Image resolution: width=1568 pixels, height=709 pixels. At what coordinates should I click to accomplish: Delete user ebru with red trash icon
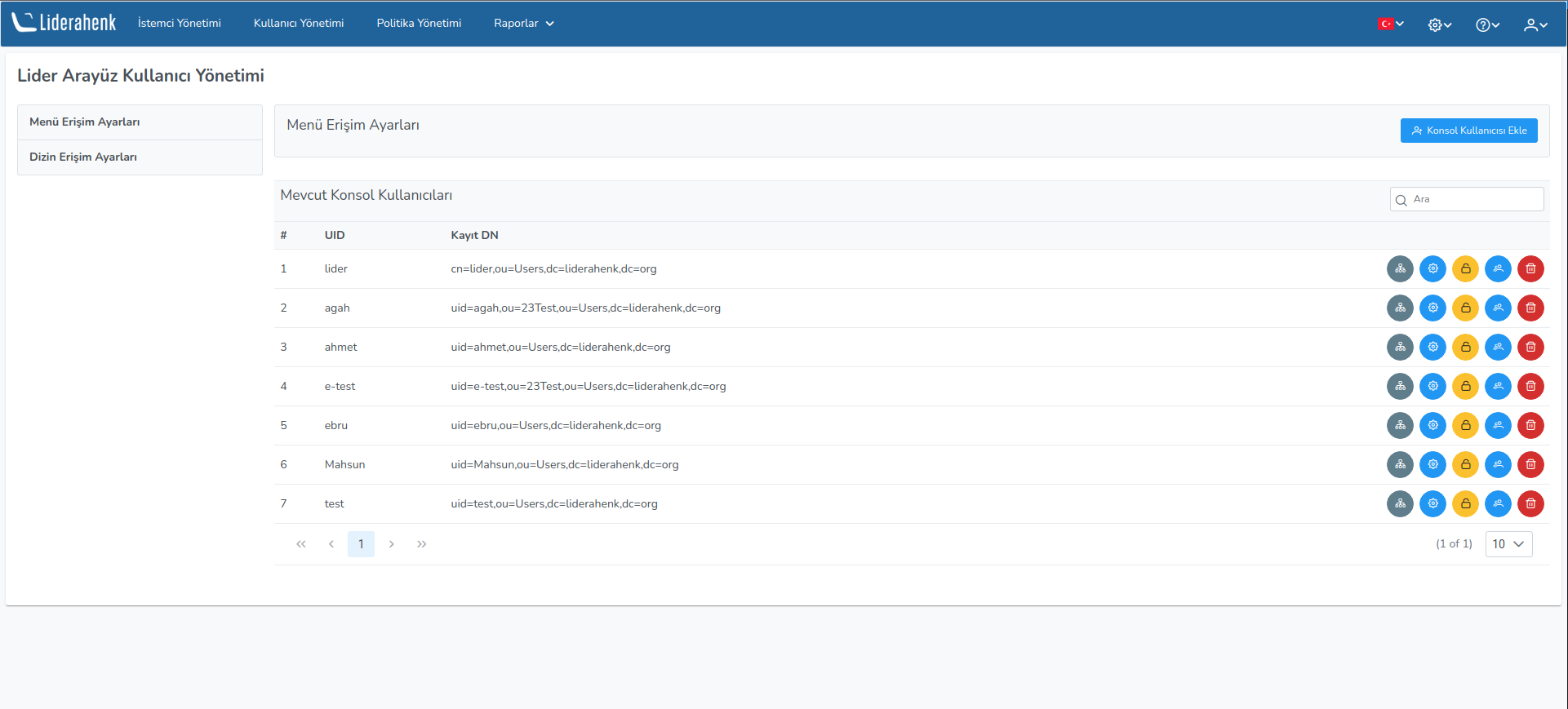1530,425
